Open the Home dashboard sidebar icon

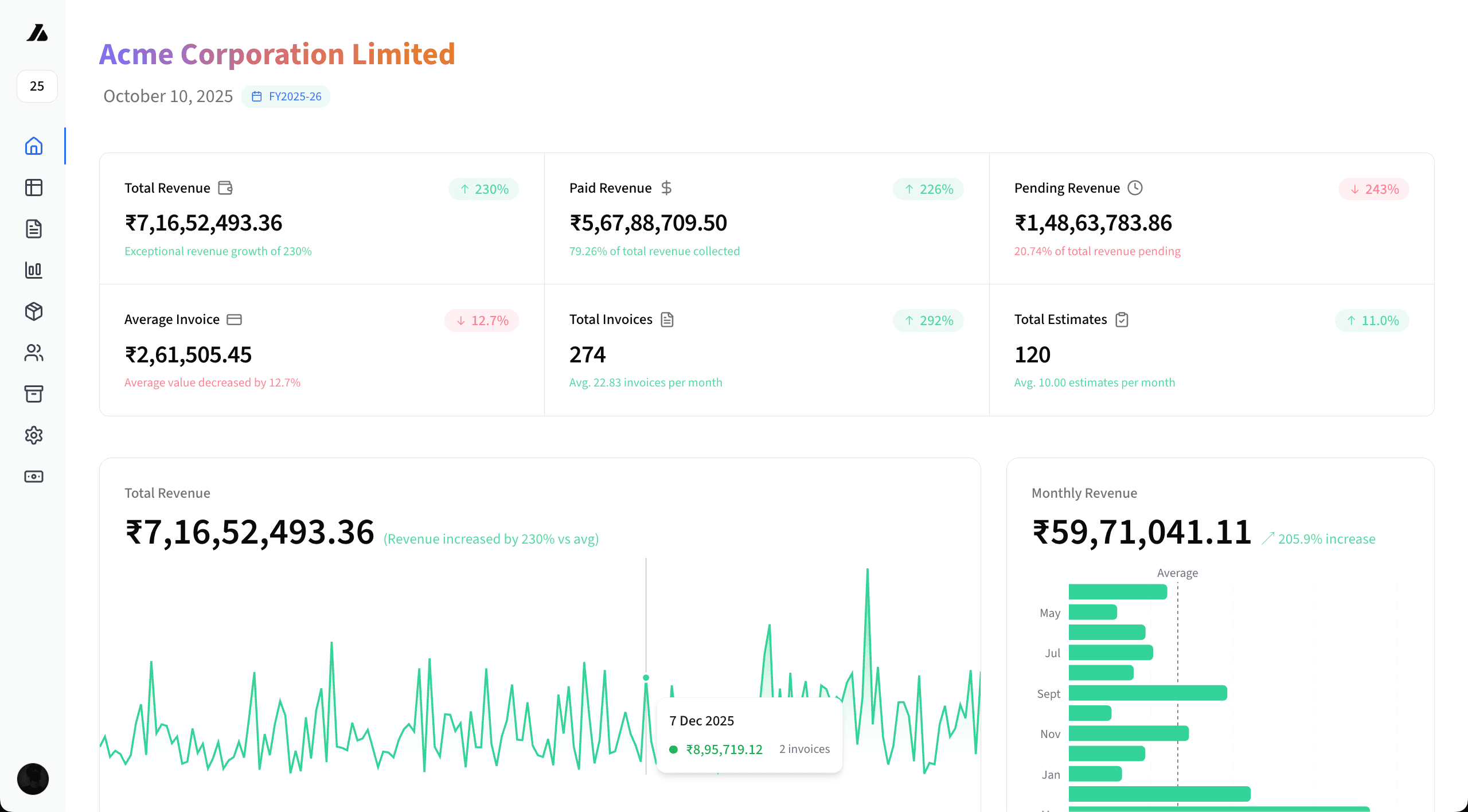[34, 146]
